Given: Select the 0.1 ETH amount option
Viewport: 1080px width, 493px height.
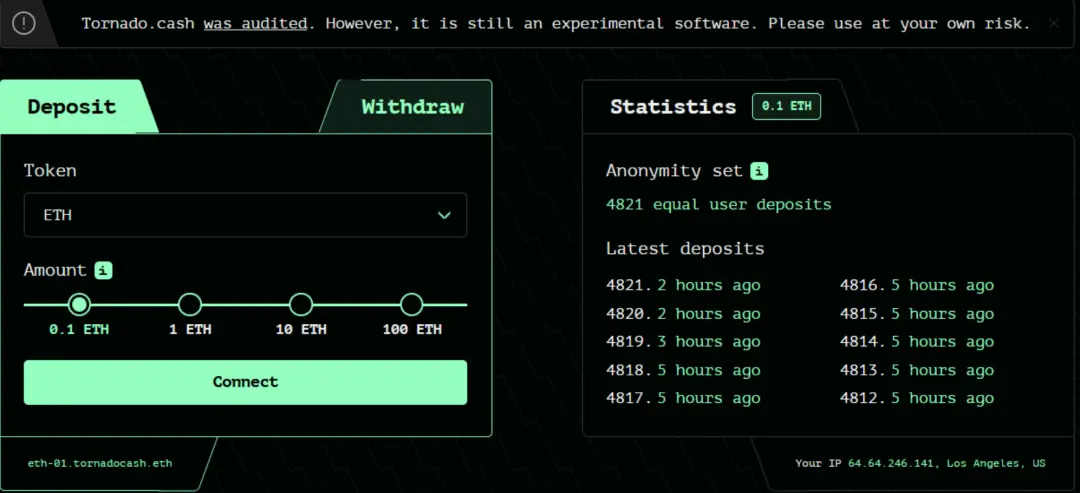Looking at the screenshot, I should click(79, 304).
